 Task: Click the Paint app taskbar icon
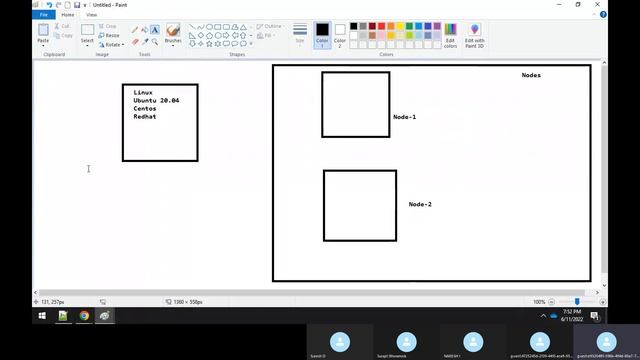pos(105,316)
